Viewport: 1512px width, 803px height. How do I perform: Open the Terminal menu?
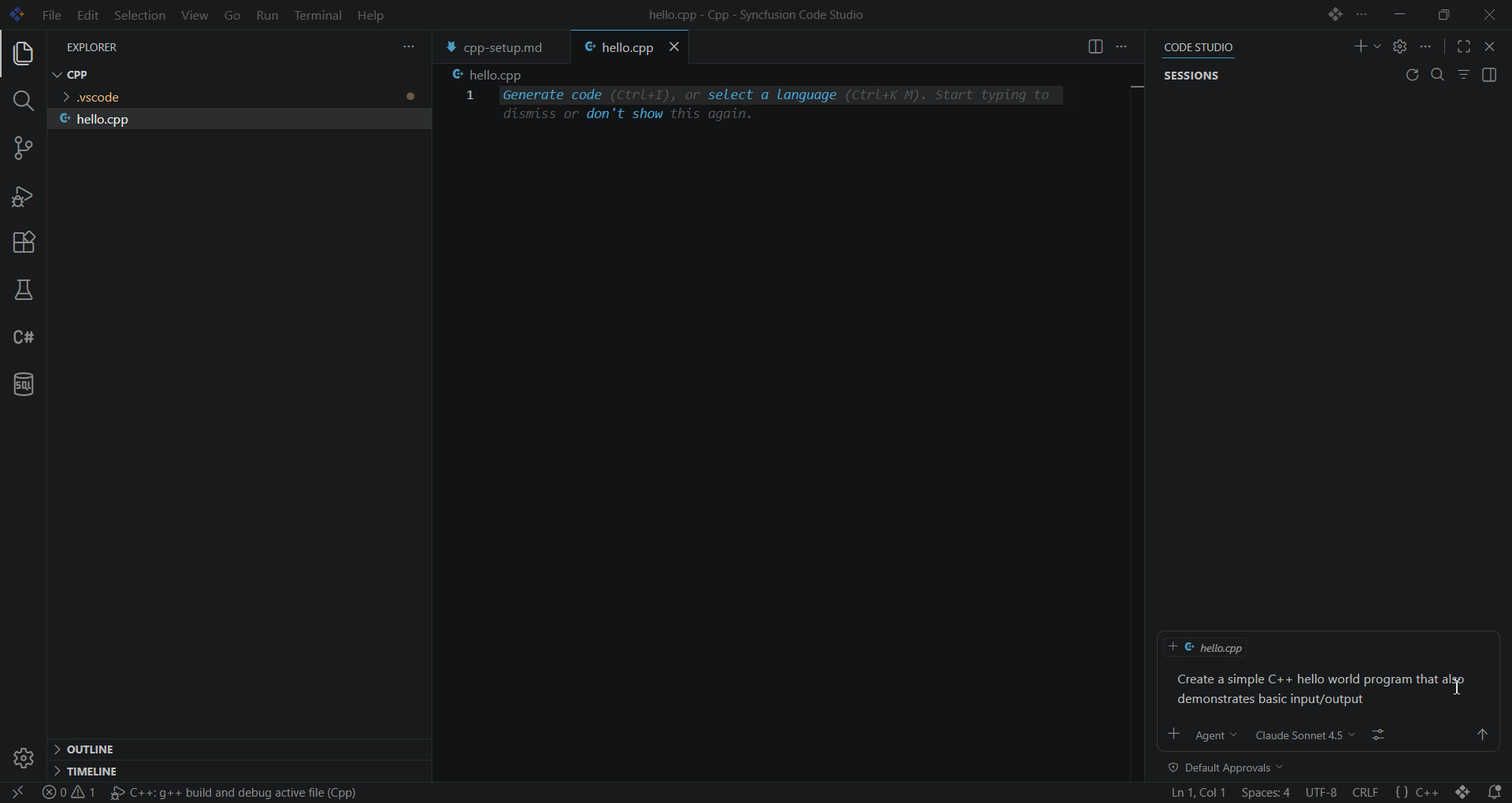[x=318, y=15]
